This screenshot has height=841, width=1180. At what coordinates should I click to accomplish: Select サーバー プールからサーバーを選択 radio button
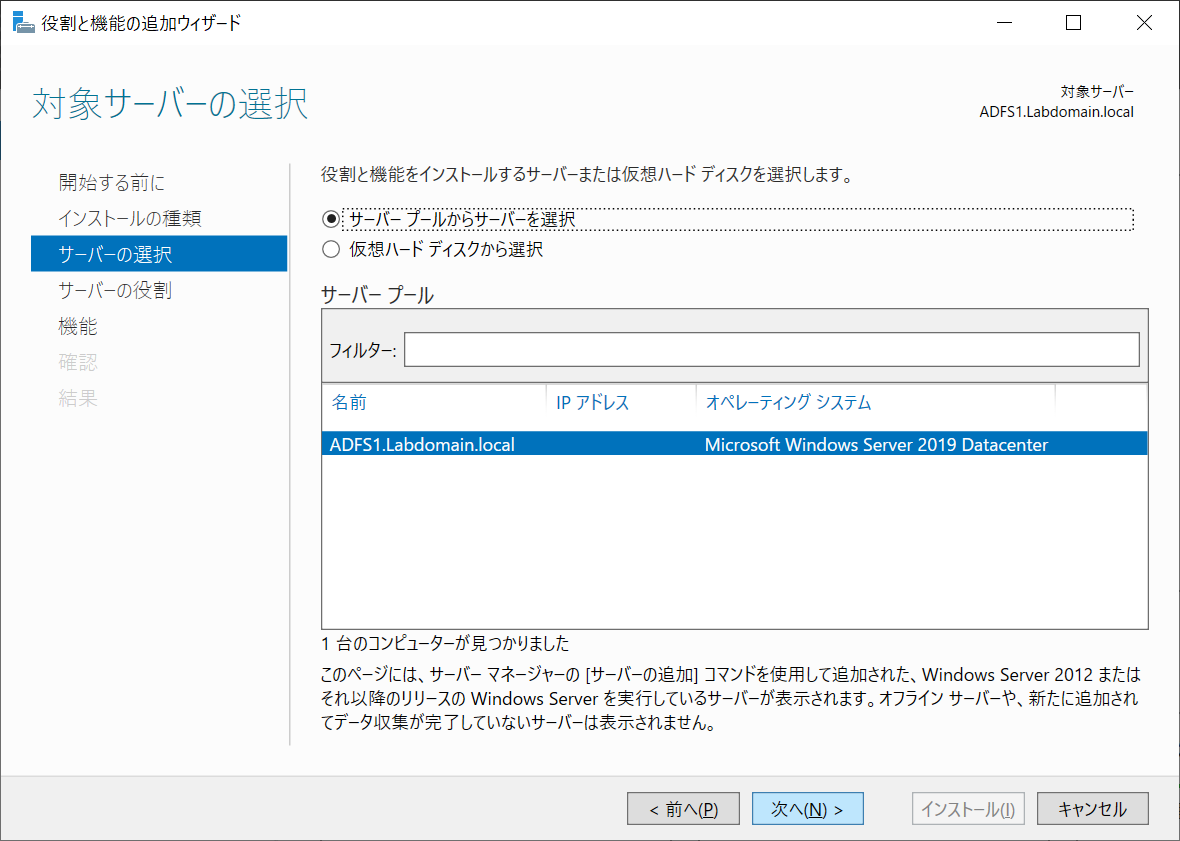[x=330, y=219]
